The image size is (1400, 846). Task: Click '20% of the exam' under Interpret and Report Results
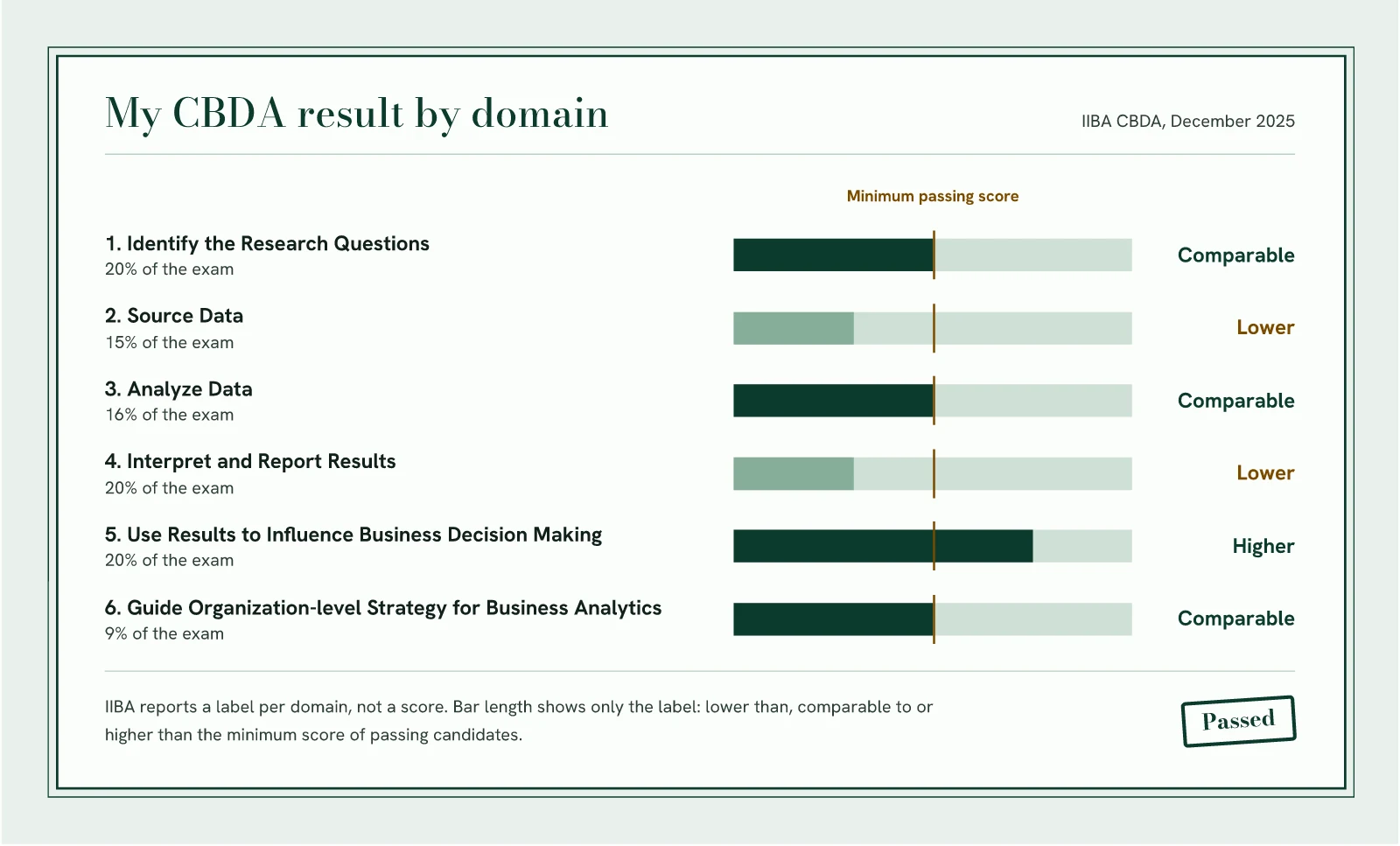170,488
